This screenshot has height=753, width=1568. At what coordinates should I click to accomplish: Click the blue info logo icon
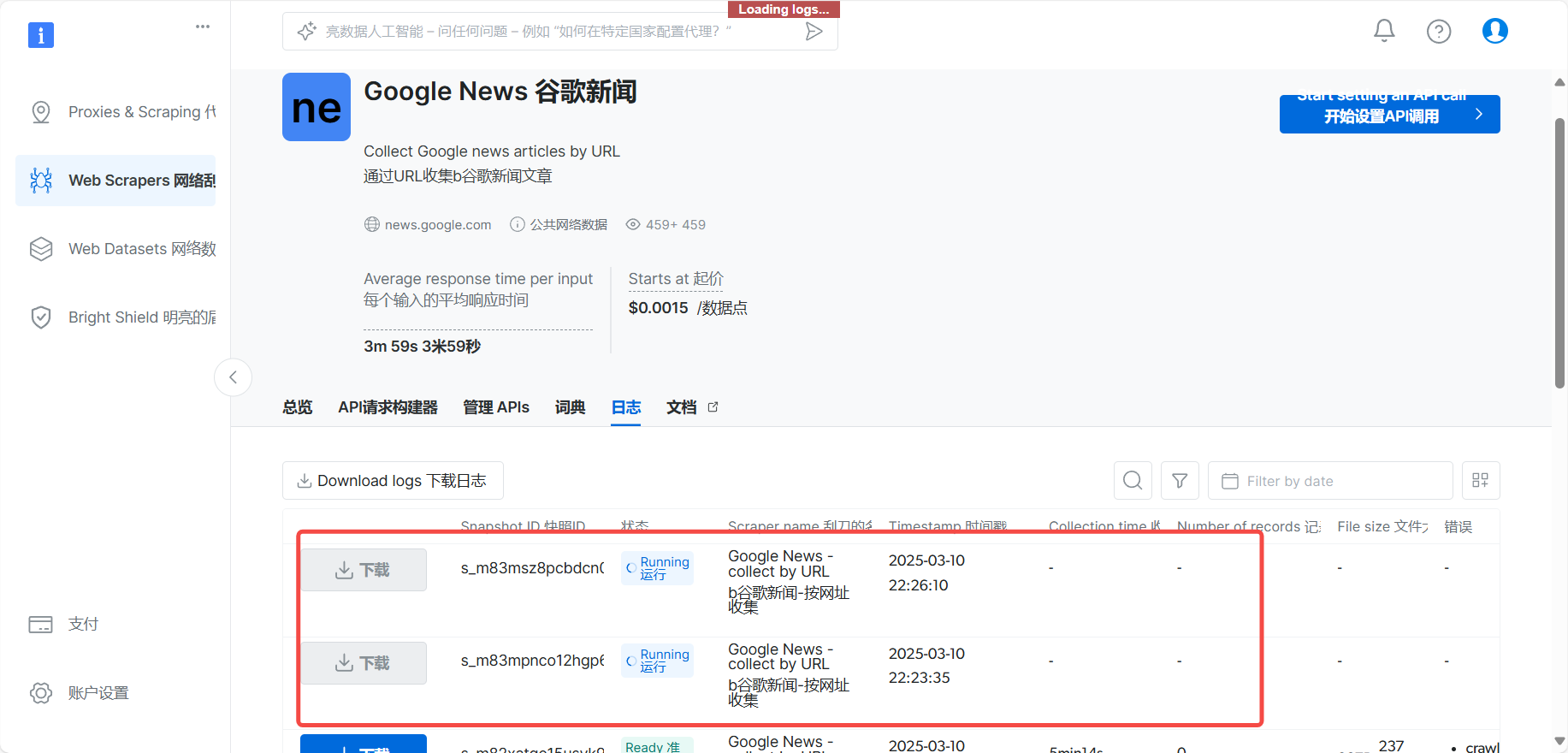[41, 35]
